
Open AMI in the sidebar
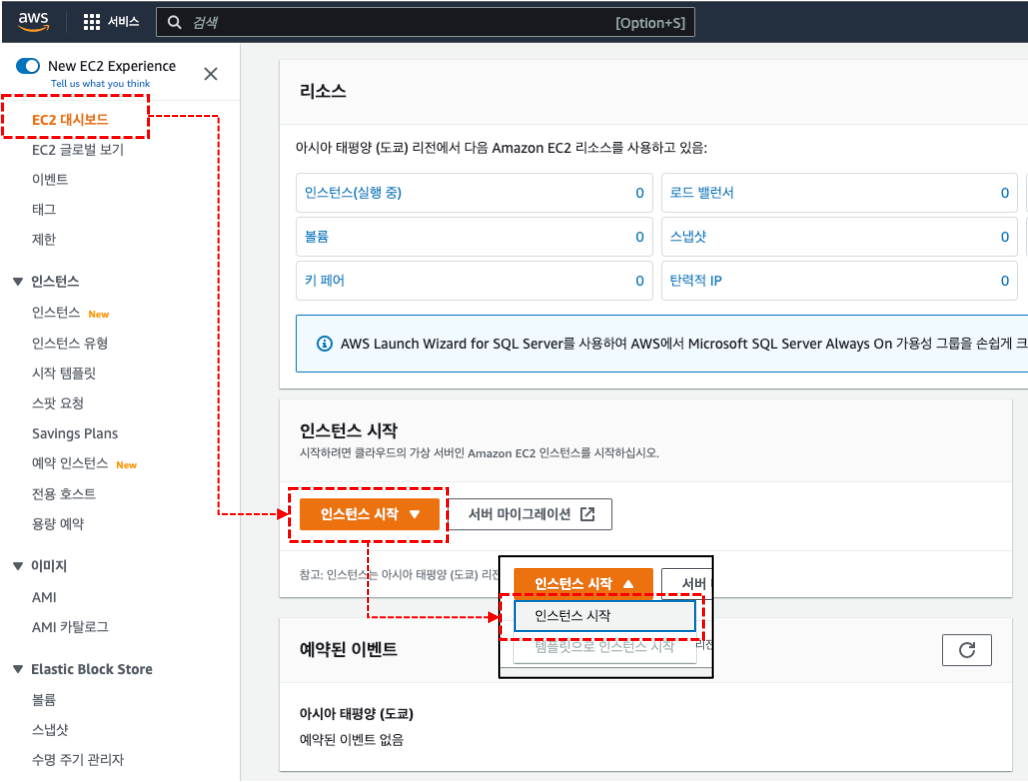44,598
